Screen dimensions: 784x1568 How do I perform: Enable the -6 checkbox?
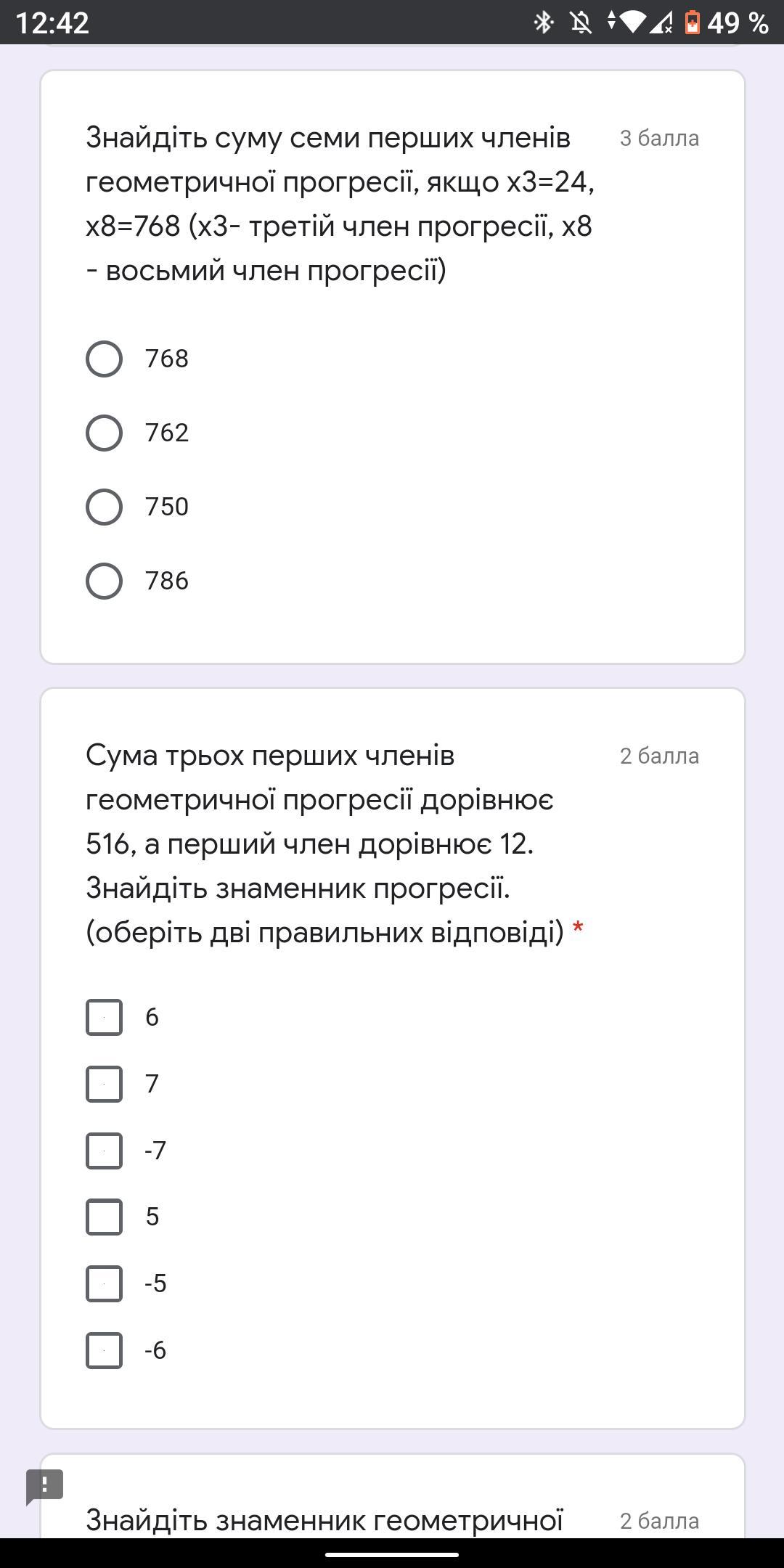tap(104, 1351)
